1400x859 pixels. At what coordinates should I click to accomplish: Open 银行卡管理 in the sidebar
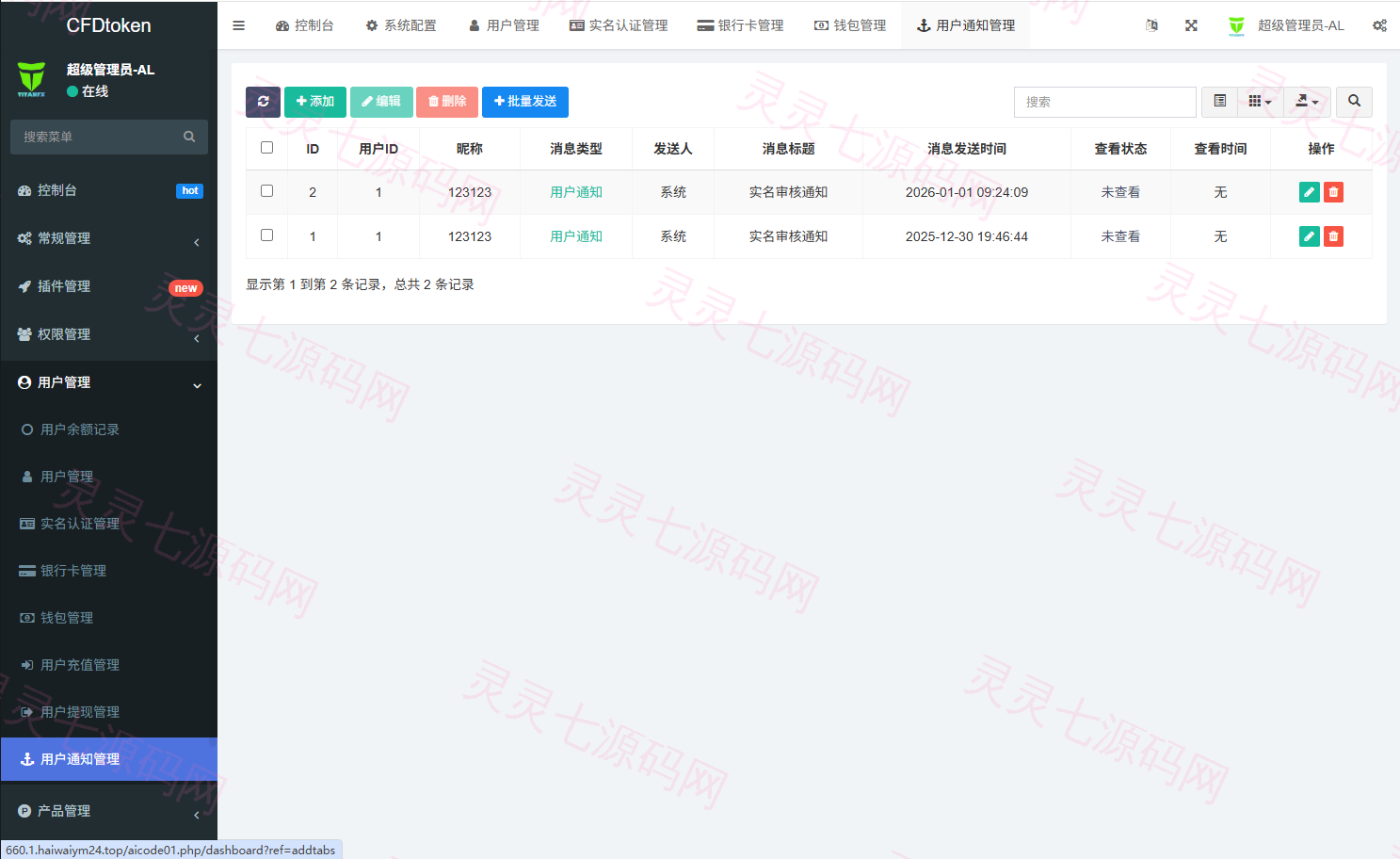click(109, 571)
